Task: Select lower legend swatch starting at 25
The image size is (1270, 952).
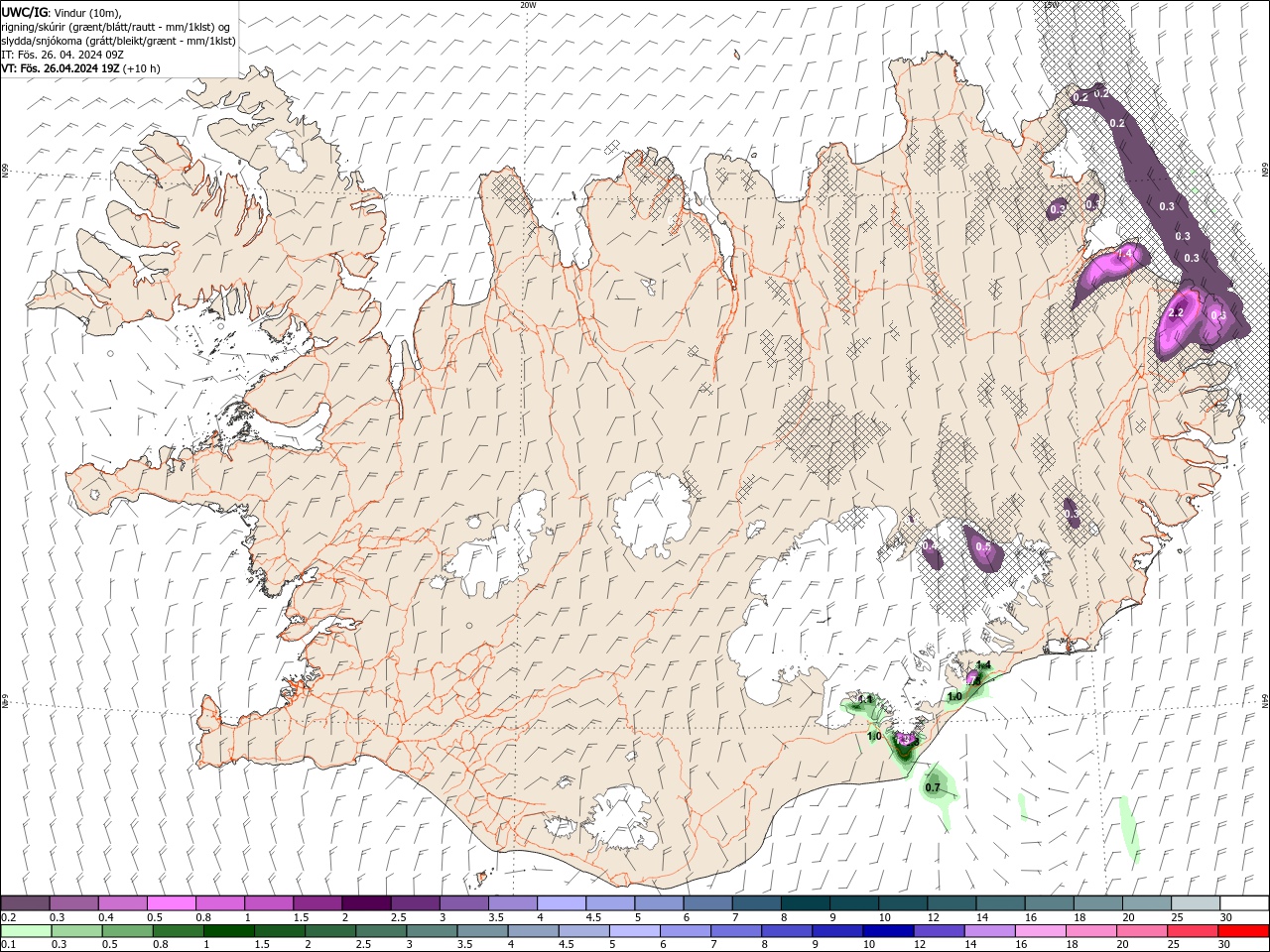Action: (x=1191, y=931)
